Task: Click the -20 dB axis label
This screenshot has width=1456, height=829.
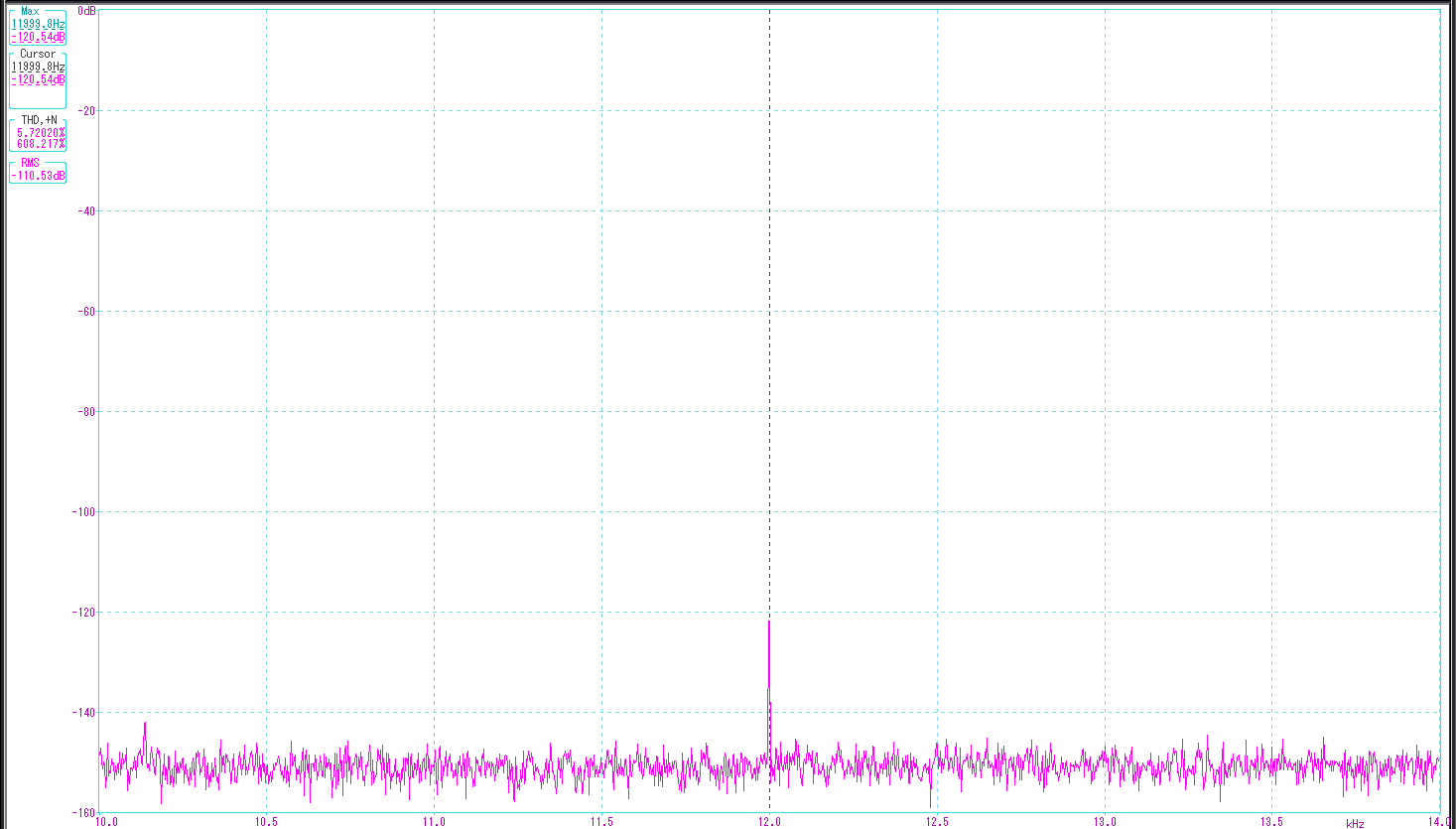Action: 87,111
